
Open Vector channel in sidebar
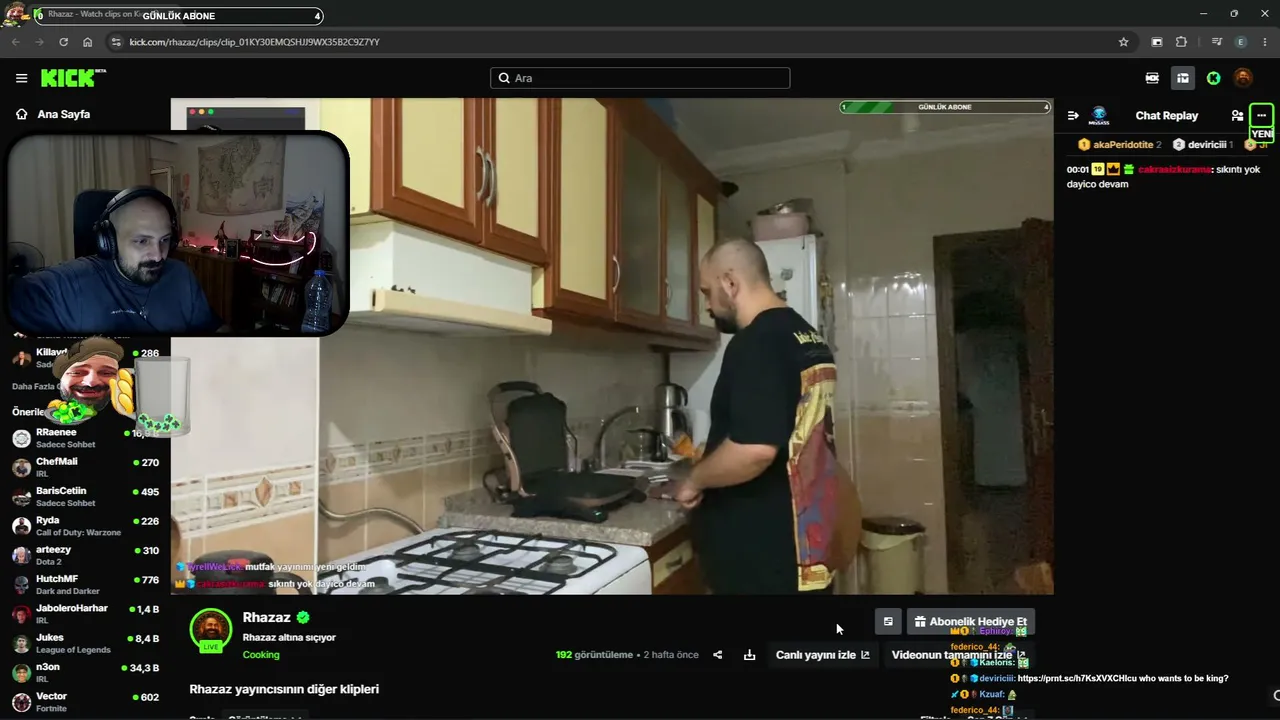[85, 702]
